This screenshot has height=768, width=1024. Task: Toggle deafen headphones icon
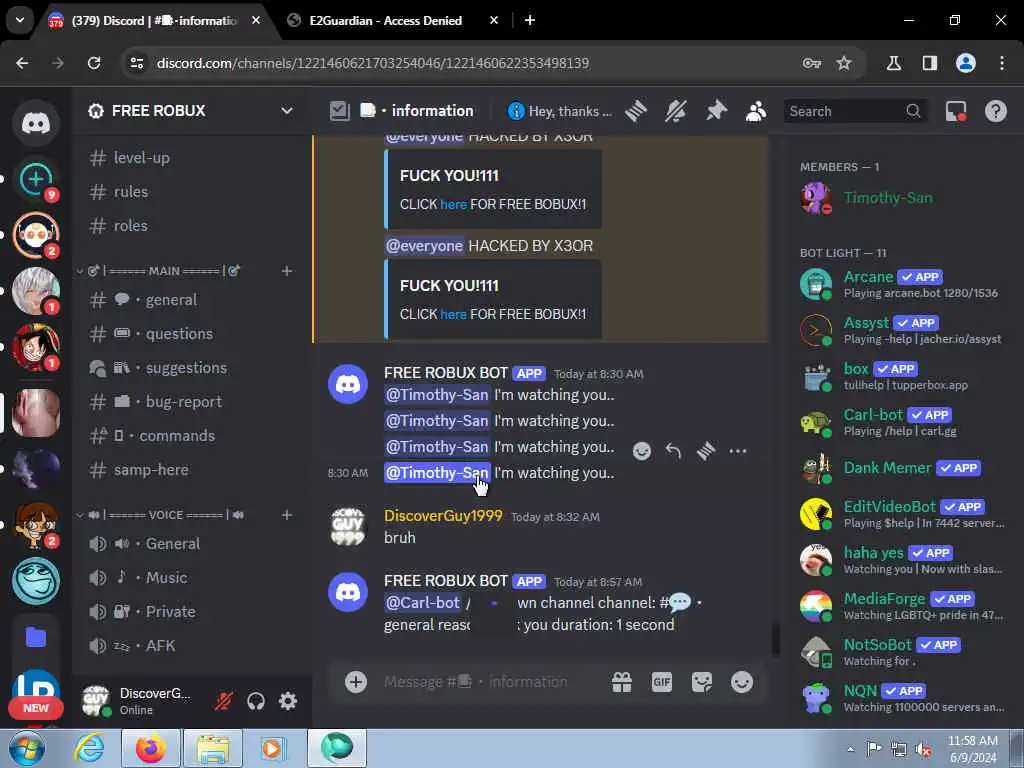[256, 701]
